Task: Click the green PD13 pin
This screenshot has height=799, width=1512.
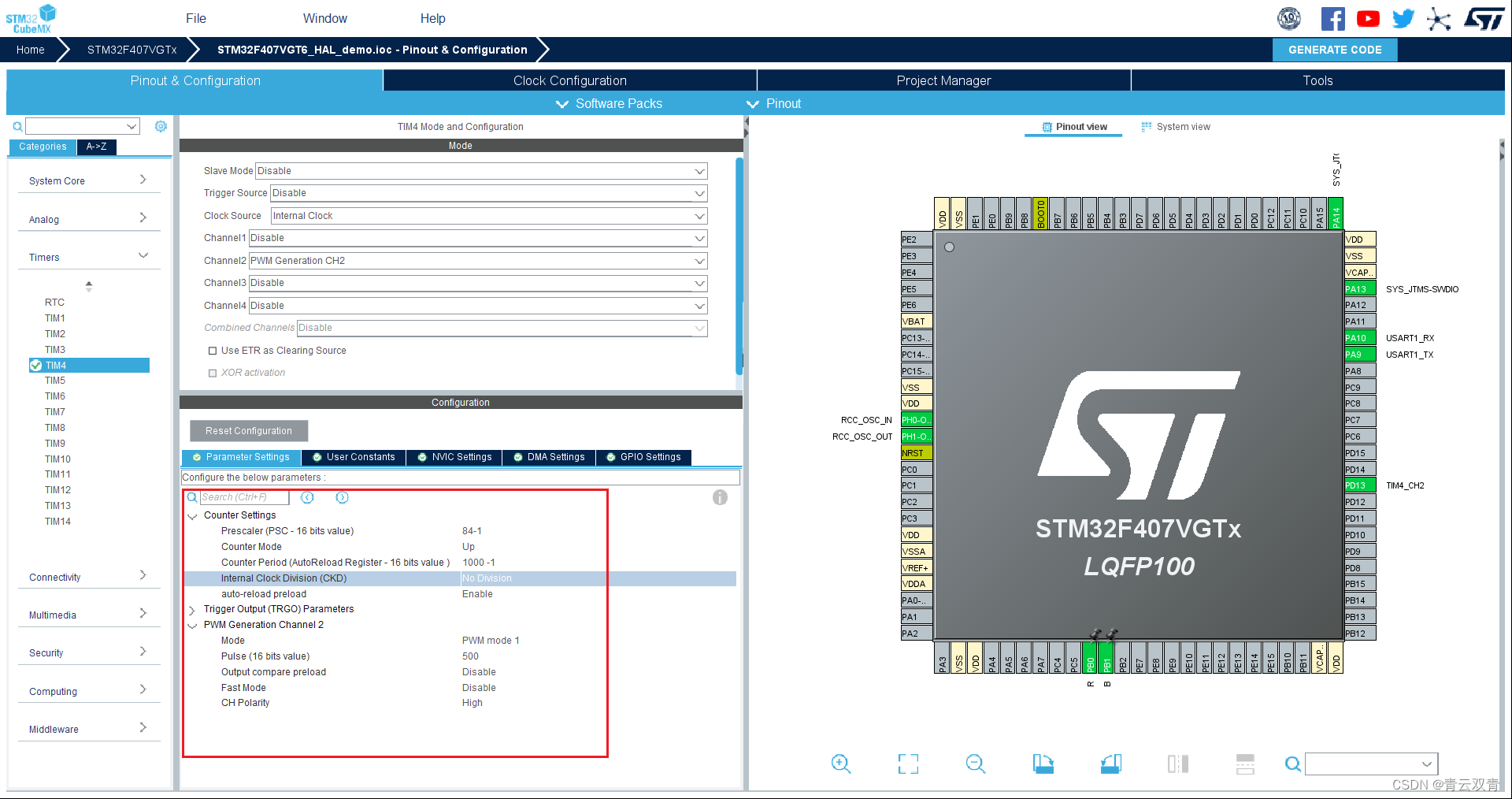Action: (x=1360, y=485)
